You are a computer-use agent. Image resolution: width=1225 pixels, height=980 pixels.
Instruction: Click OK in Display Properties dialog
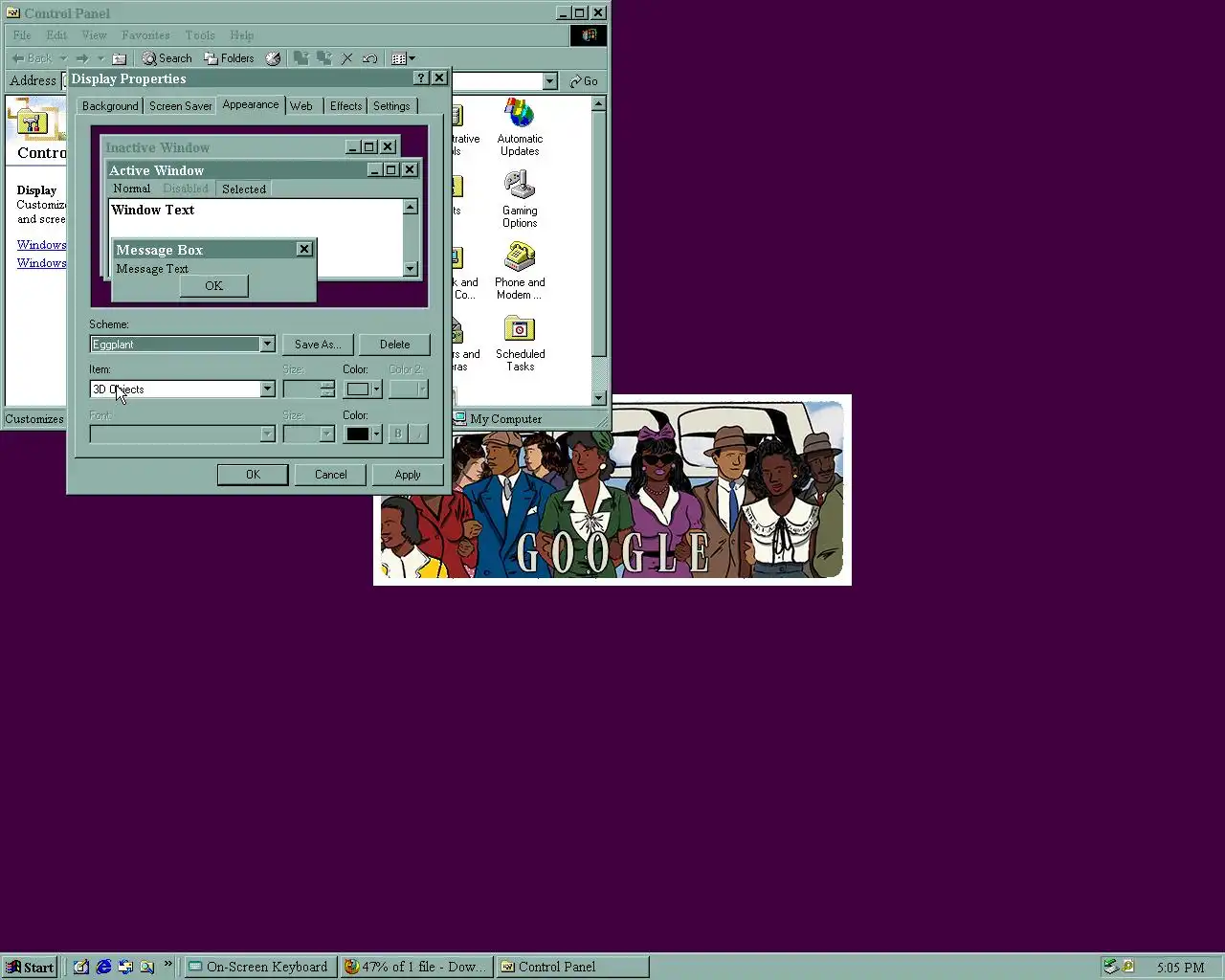click(253, 475)
